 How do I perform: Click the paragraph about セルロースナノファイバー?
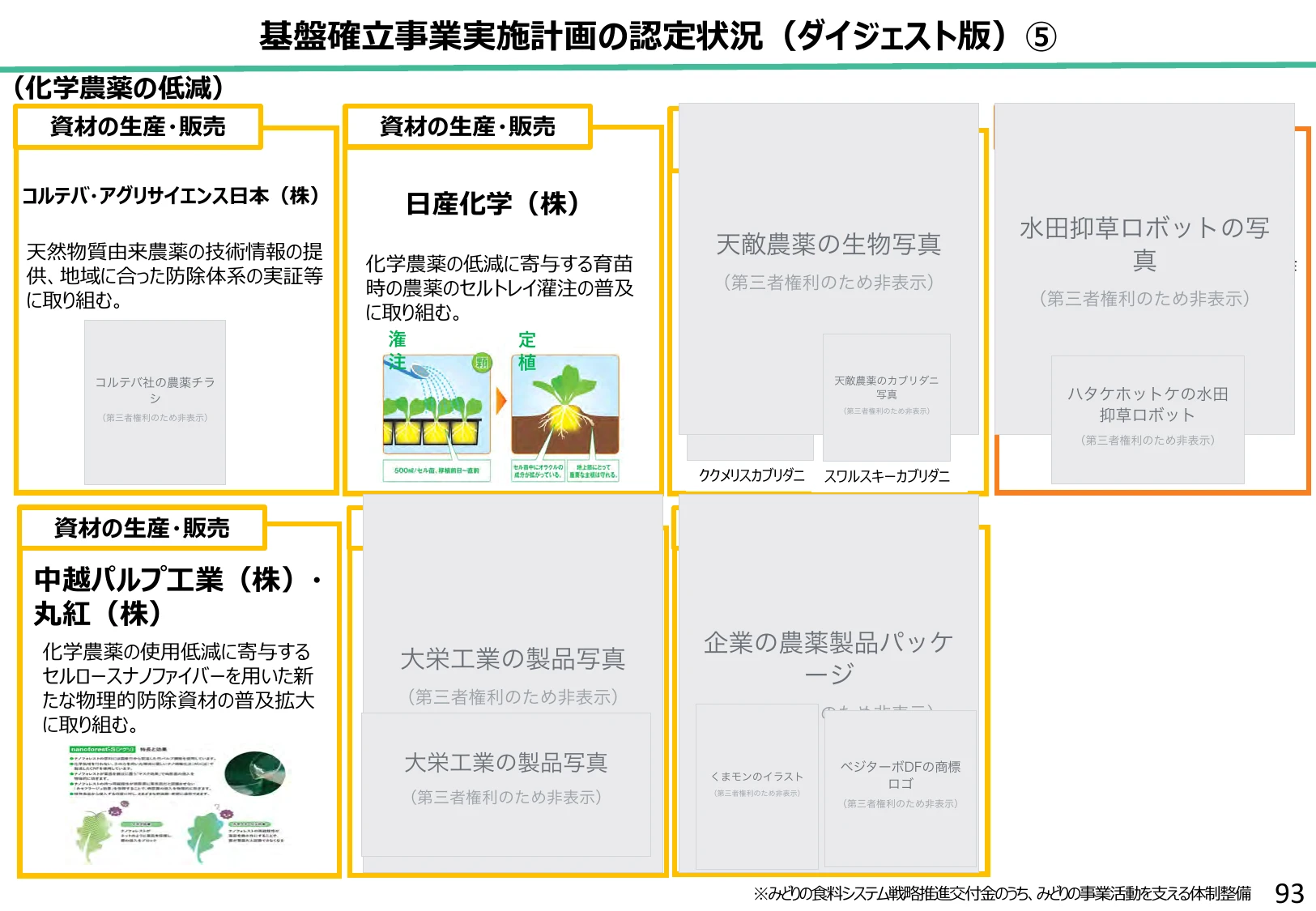point(178,688)
